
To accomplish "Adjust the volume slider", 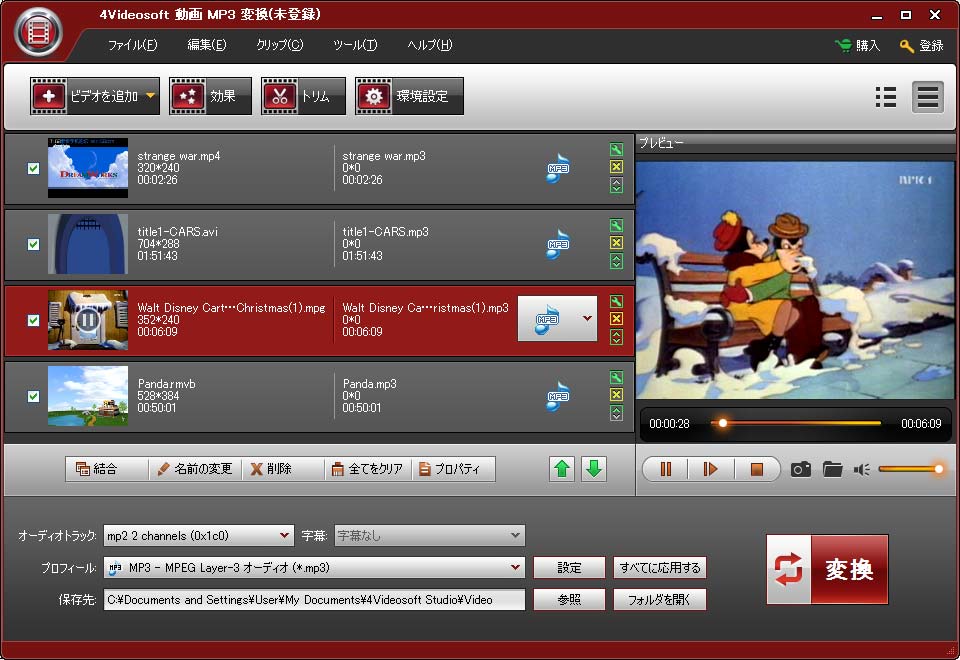I will tap(910, 469).
